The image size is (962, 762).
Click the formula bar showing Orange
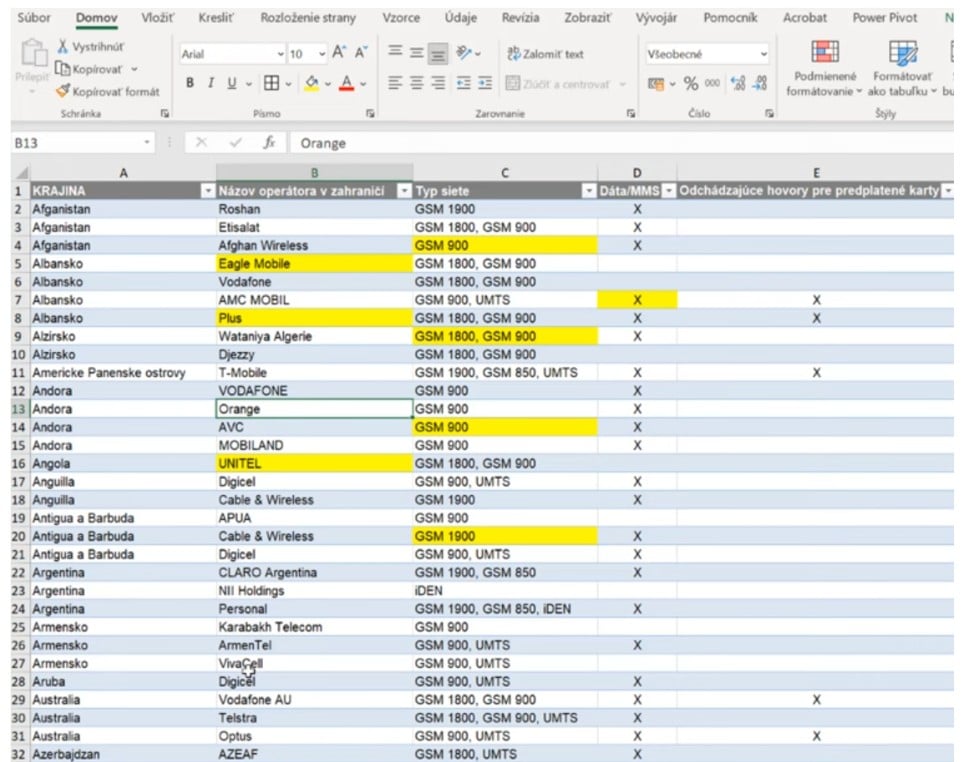tap(620, 143)
